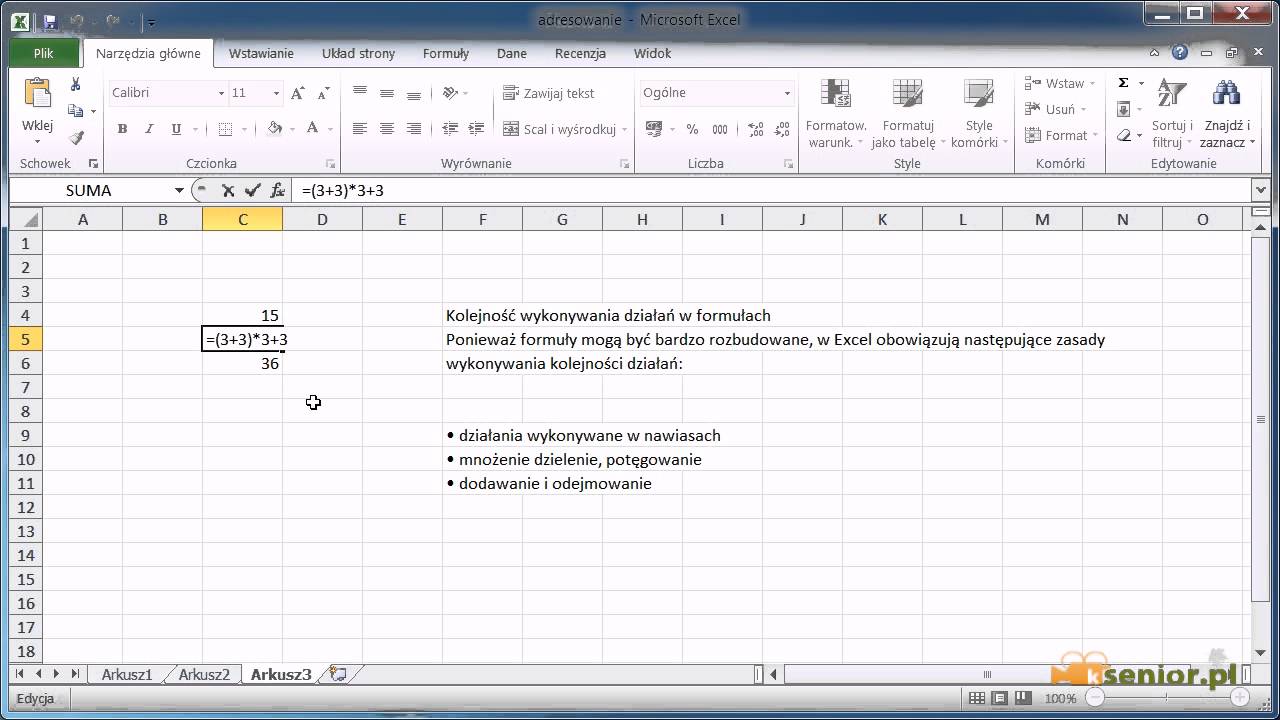Switch to Dane tab

512,54
